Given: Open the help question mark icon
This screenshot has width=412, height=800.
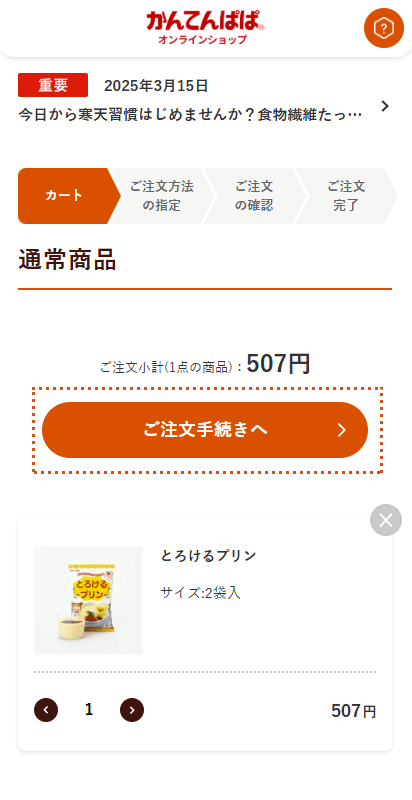Looking at the screenshot, I should click(383, 29).
